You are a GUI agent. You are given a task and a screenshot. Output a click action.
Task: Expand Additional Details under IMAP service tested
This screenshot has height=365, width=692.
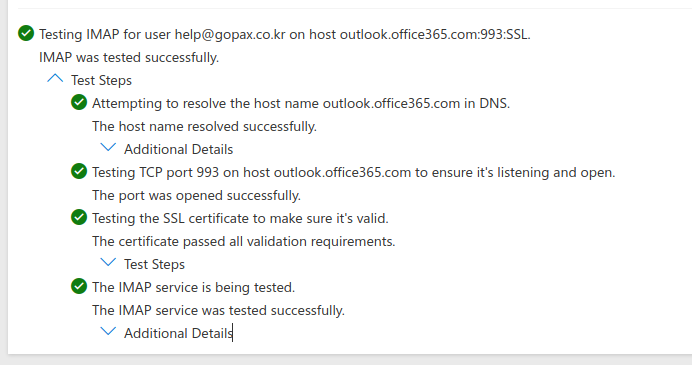108,331
